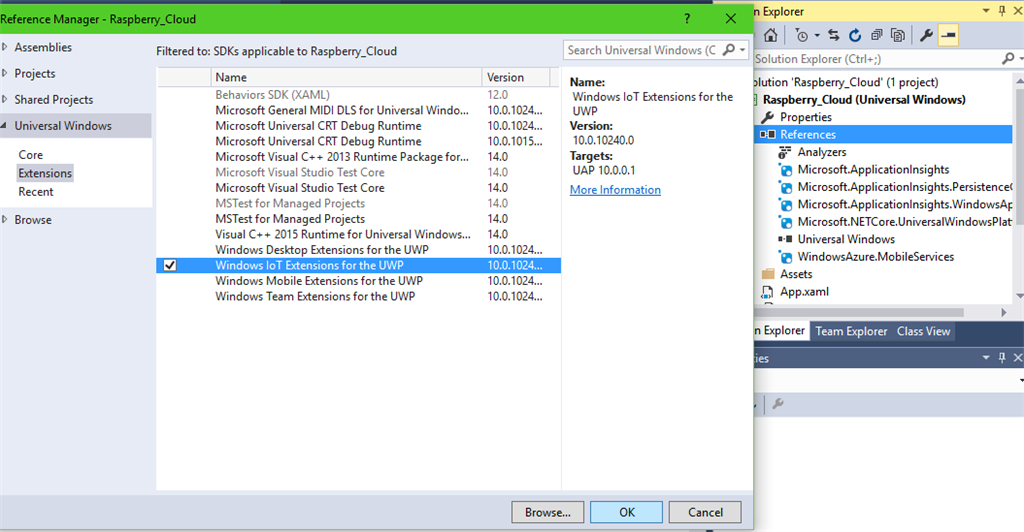
Task: Click the Solution Explorer search field
Action: point(876,59)
